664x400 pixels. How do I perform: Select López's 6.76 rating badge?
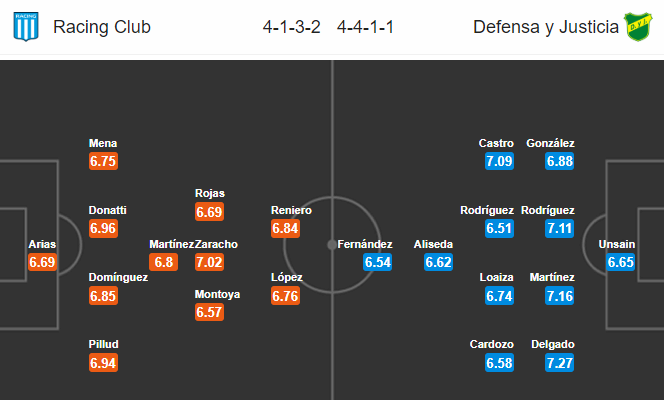(285, 295)
